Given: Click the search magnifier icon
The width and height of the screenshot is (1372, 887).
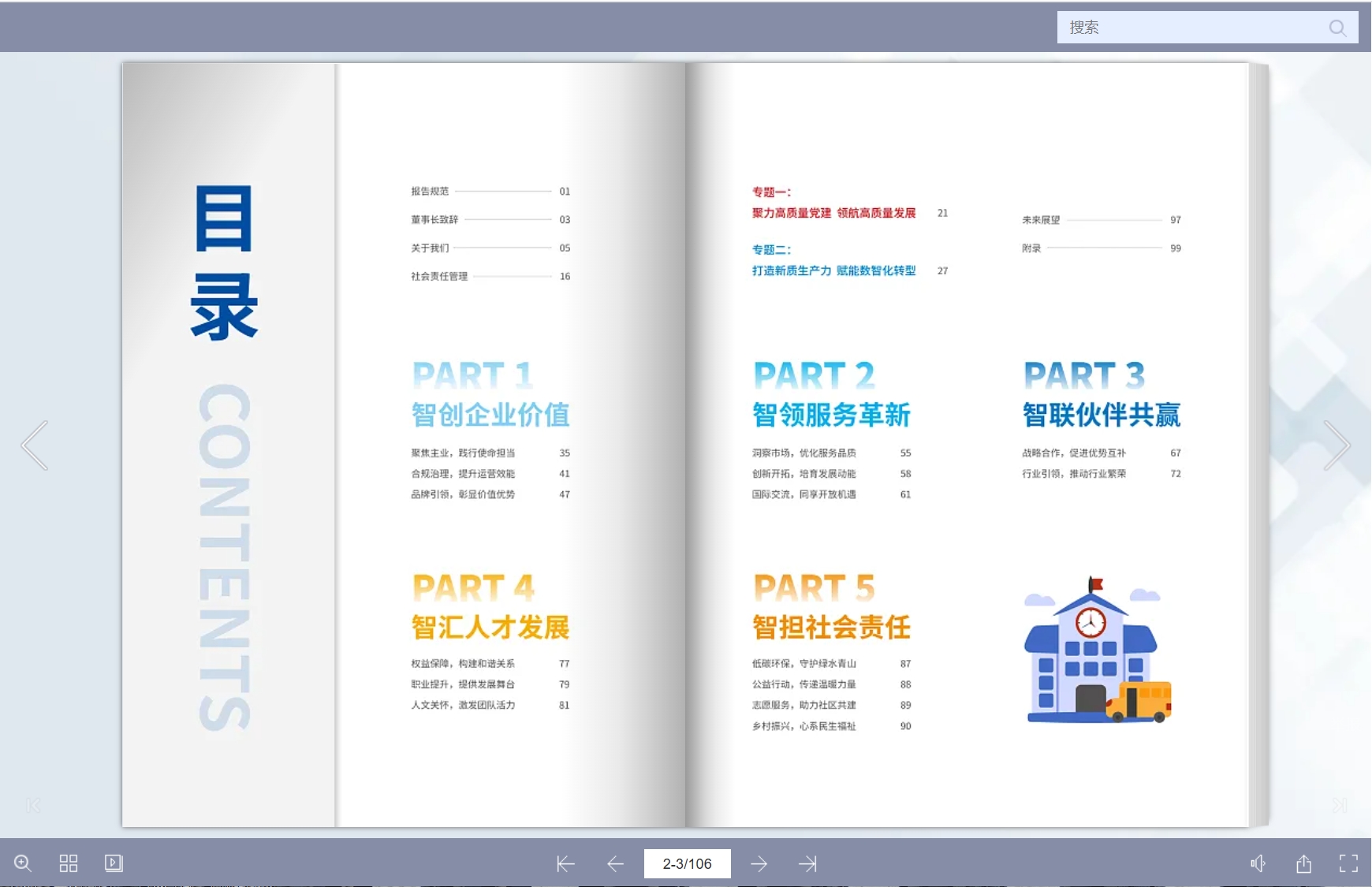Looking at the screenshot, I should (x=1337, y=28).
